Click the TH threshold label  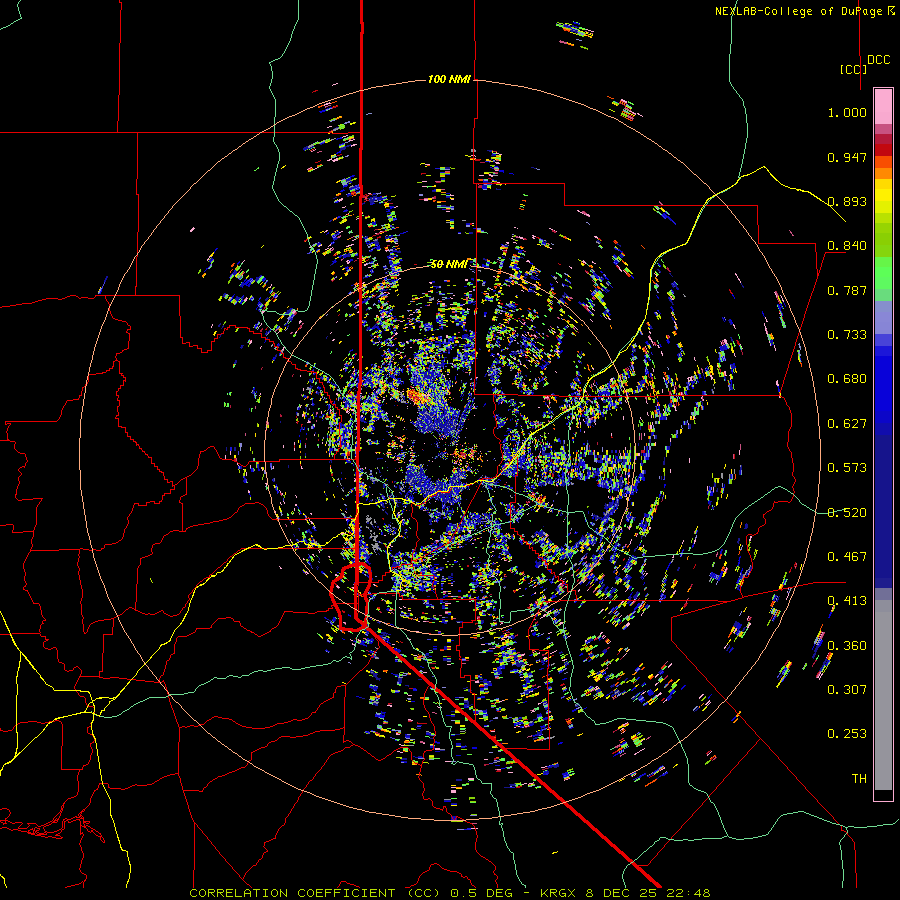pos(859,779)
